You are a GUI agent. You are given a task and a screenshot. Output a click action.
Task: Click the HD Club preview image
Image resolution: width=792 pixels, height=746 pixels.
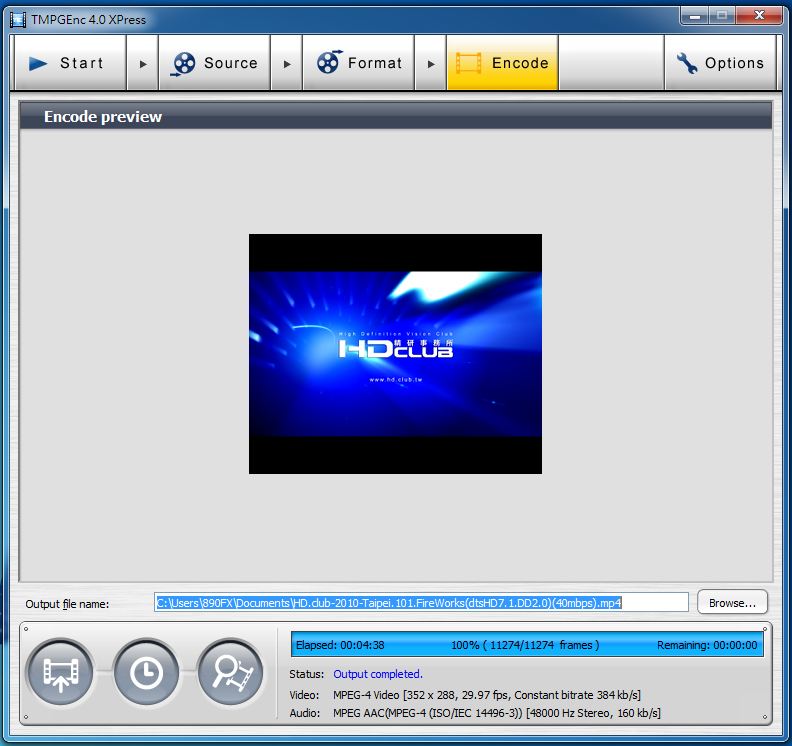(395, 354)
